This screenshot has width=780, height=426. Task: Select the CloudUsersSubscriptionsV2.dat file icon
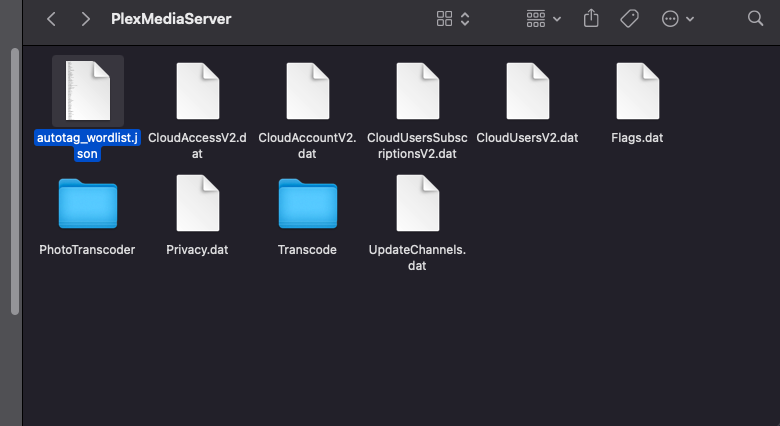(417, 91)
